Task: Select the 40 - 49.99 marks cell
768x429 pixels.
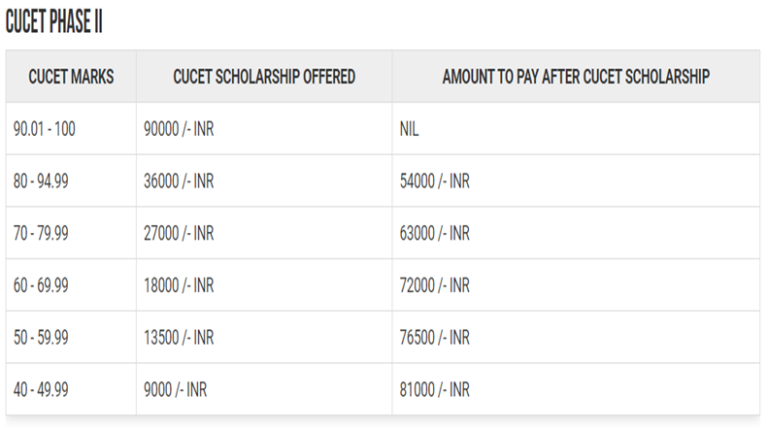Action: 41,390
